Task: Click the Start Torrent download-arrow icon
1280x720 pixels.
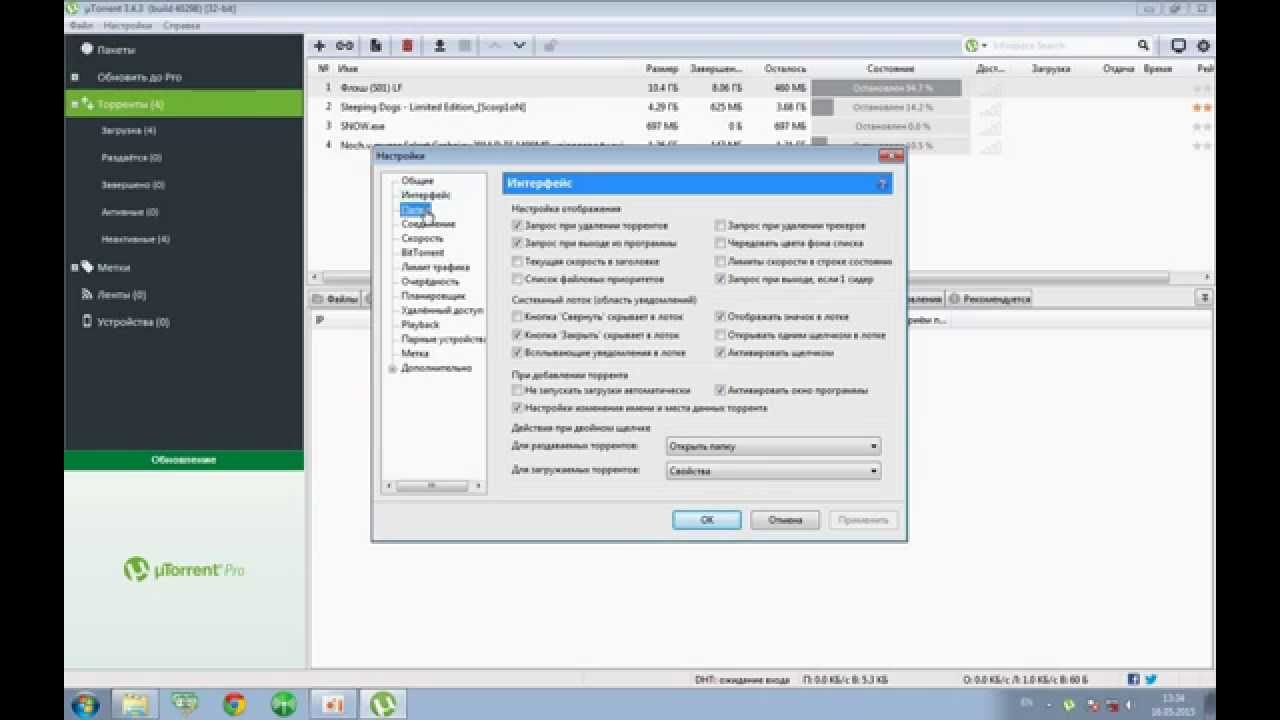Action: [439, 46]
